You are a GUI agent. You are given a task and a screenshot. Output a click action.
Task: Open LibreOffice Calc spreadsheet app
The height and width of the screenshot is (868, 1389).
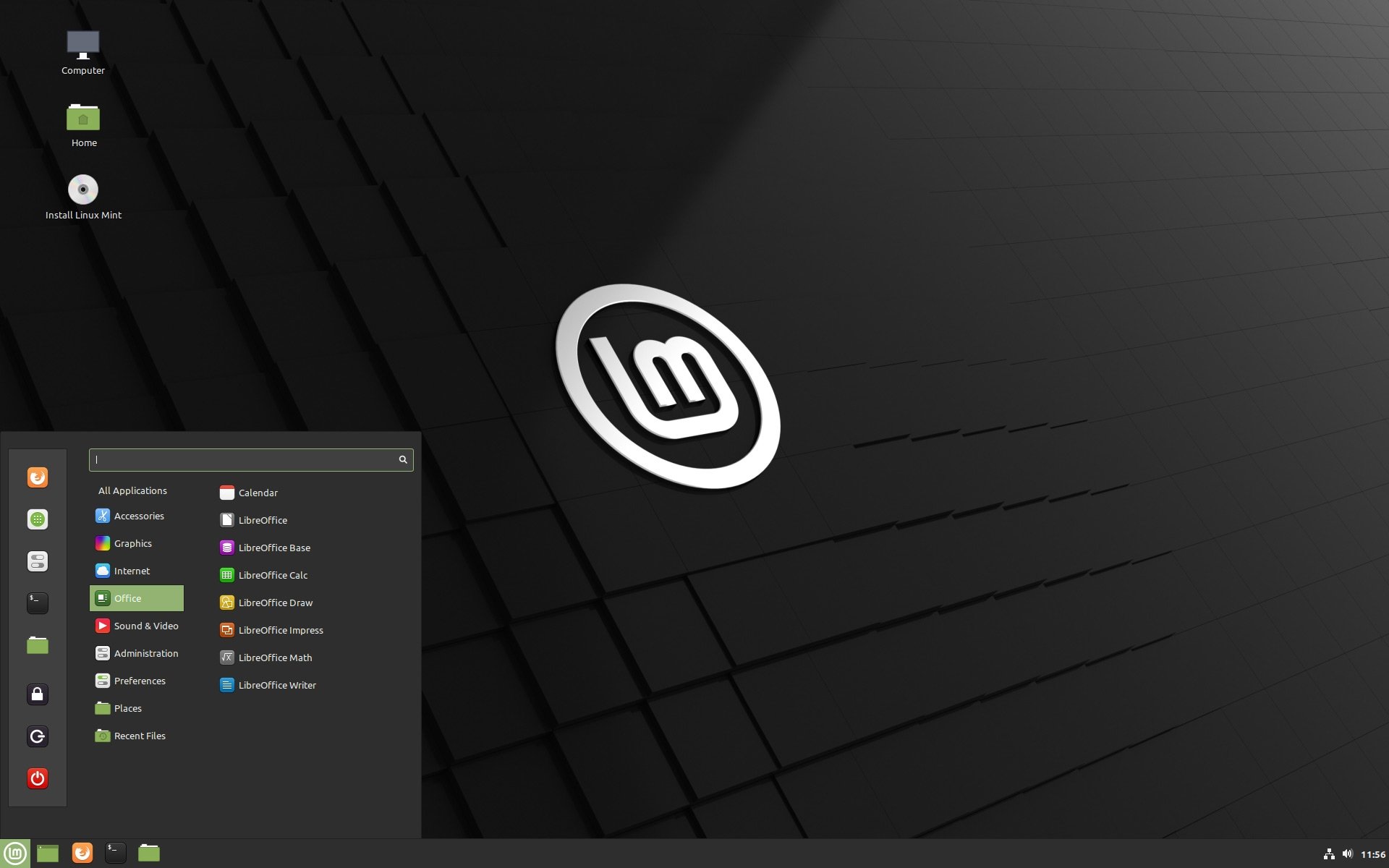coord(273,574)
